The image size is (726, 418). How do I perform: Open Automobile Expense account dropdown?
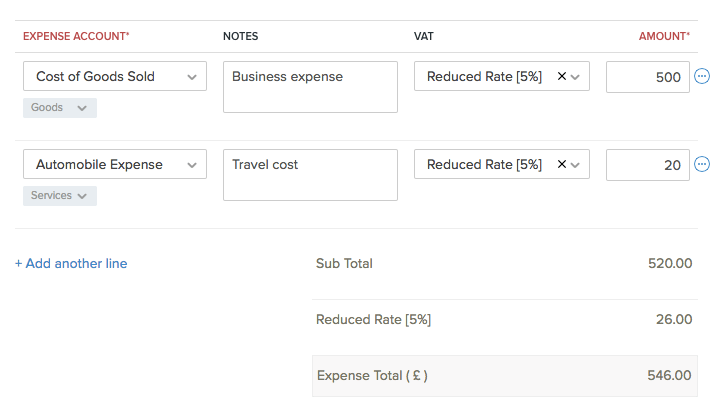(114, 164)
